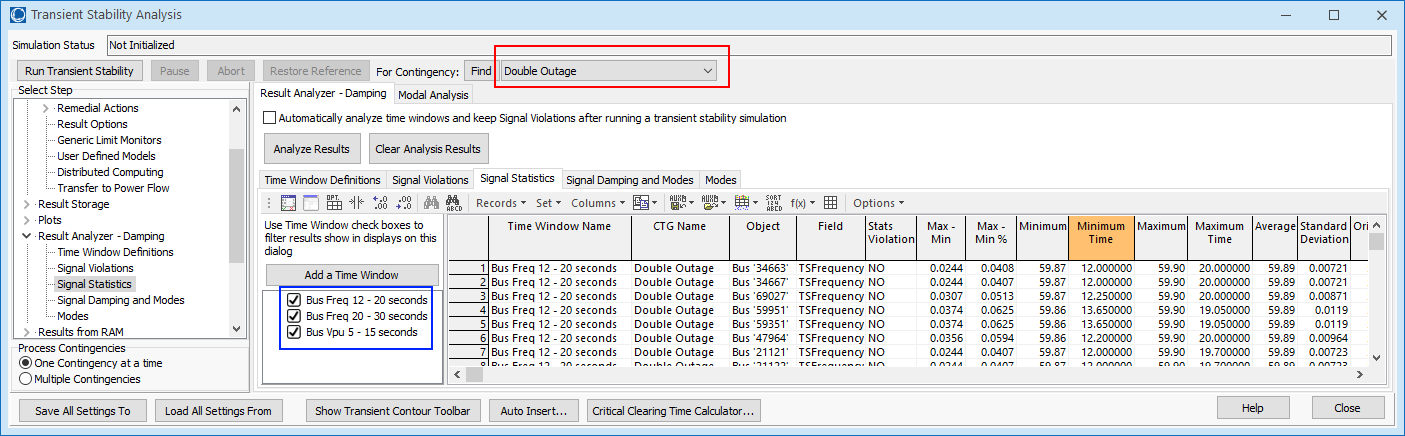
Task: Enable automatically analyze time windows checkbox
Action: 269,118
